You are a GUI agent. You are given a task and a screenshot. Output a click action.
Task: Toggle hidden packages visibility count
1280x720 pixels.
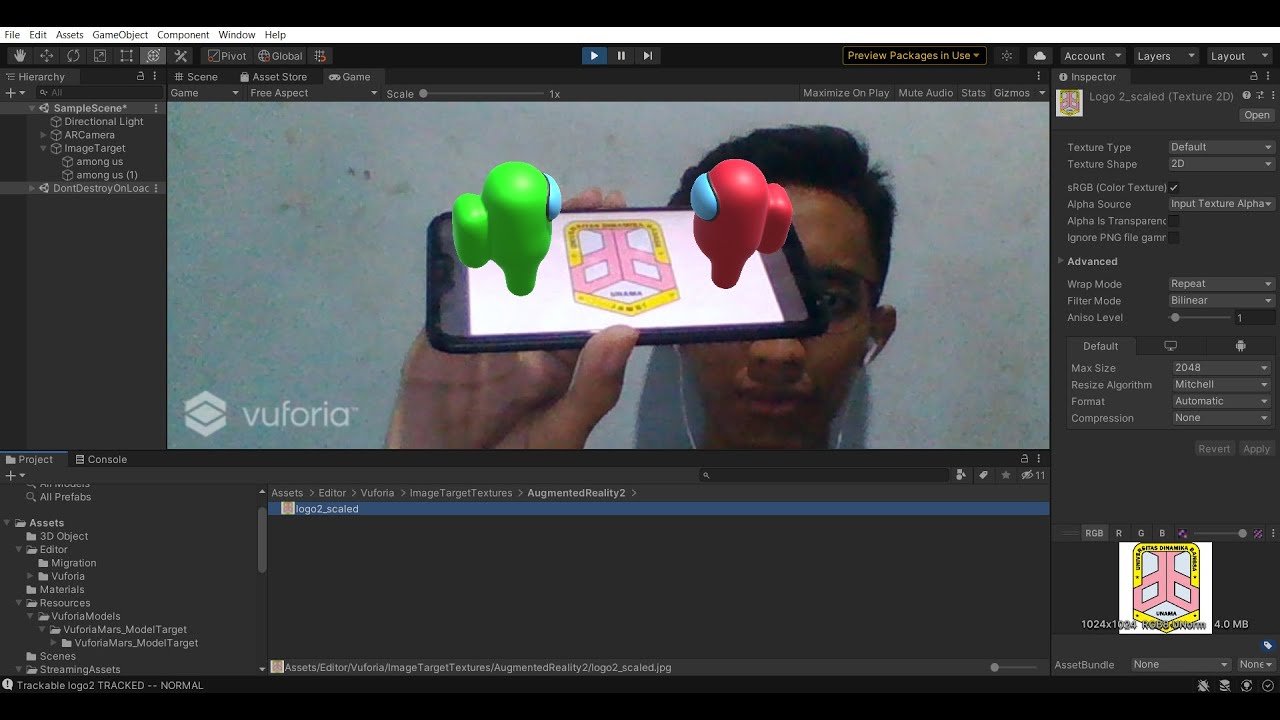(1034, 475)
